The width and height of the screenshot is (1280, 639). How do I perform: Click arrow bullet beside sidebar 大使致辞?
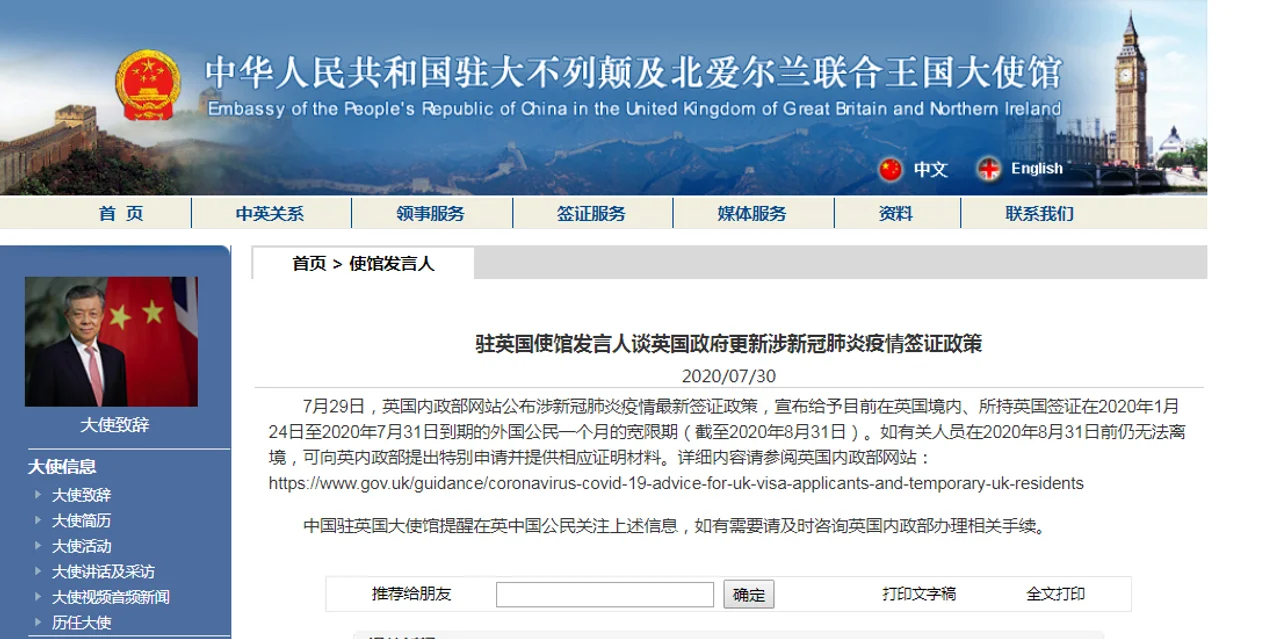click(x=38, y=494)
